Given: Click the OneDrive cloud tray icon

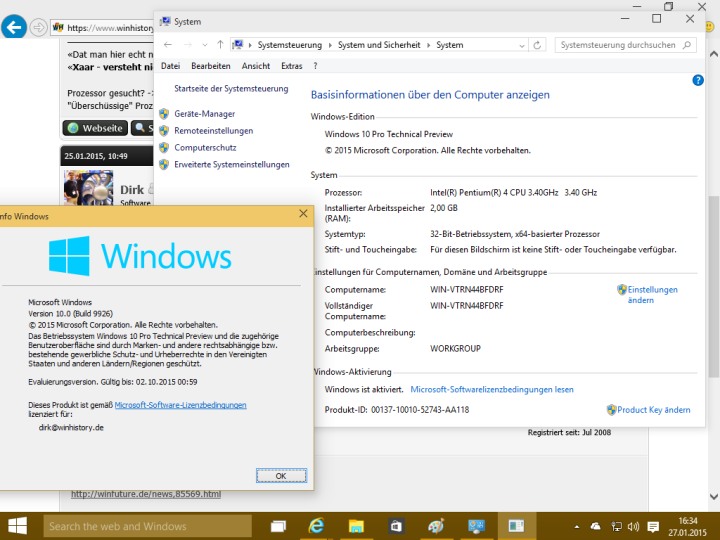Looking at the screenshot, I should [596, 526].
